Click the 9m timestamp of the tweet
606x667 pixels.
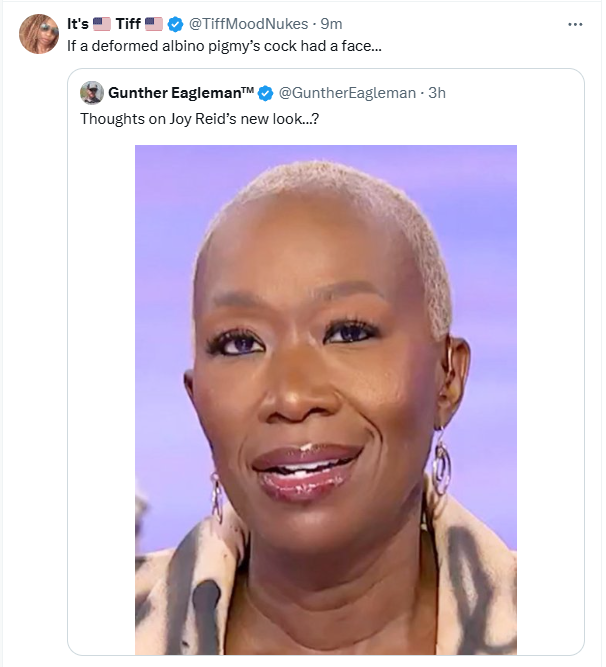point(331,24)
